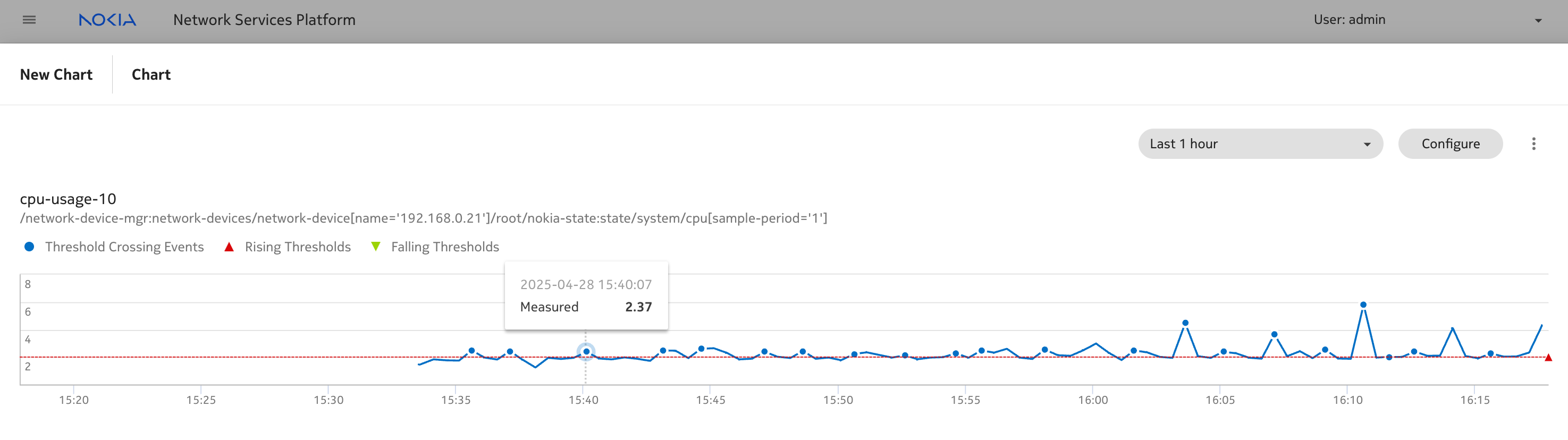Select the Chart tab
This screenshot has width=1568, height=440.
(151, 74)
